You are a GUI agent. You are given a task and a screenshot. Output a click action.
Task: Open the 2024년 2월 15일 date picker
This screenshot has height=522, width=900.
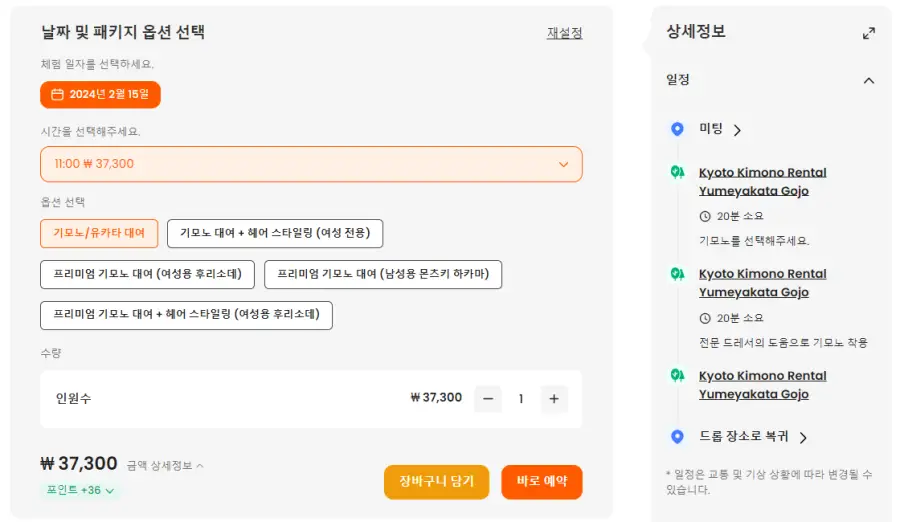tap(100, 94)
